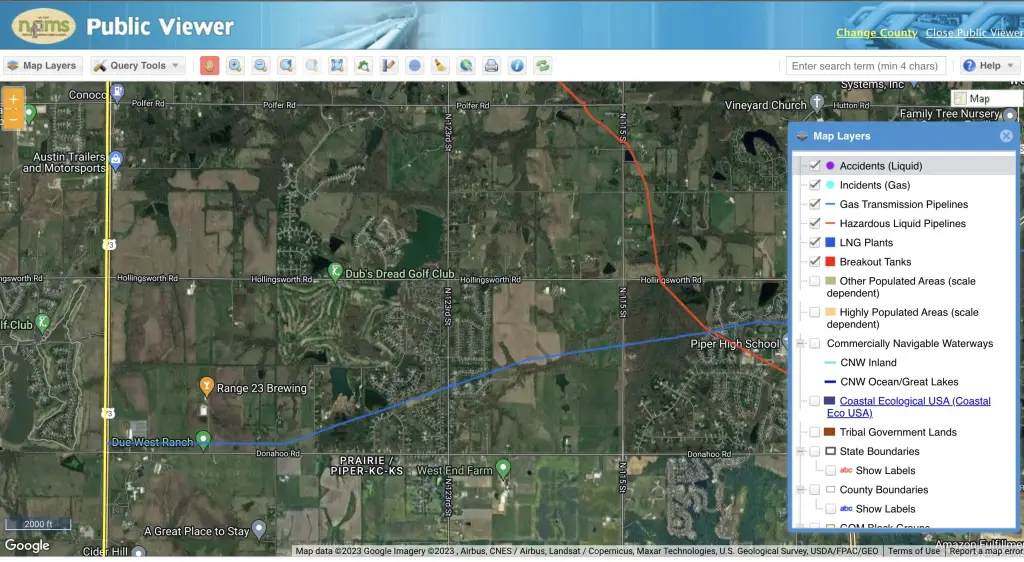Click the Map Layers toolbar button
Screen dimensions: 1024x562
(42, 66)
